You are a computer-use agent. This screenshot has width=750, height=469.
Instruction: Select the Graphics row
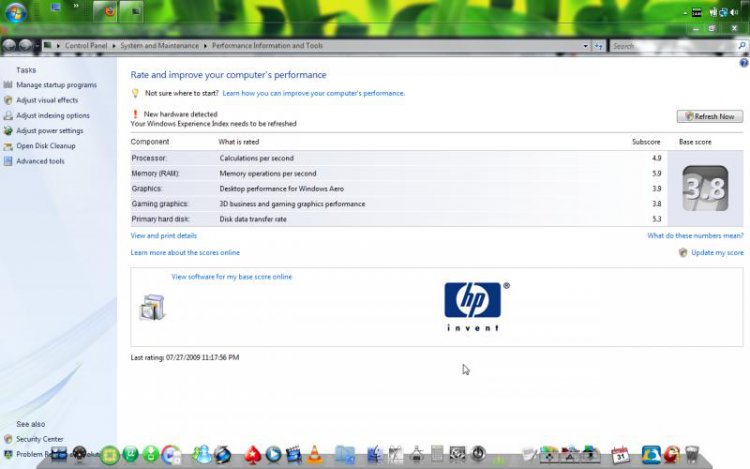398,188
